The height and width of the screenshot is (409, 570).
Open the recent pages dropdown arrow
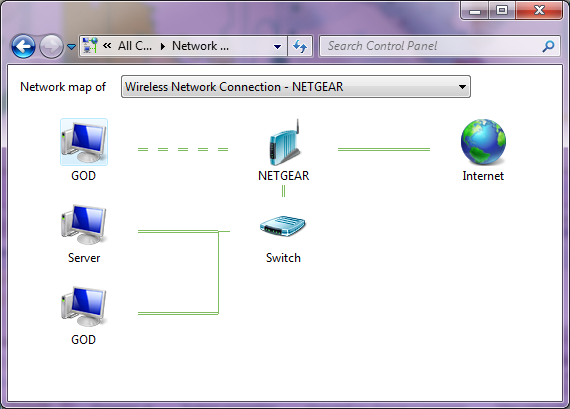coord(72,47)
